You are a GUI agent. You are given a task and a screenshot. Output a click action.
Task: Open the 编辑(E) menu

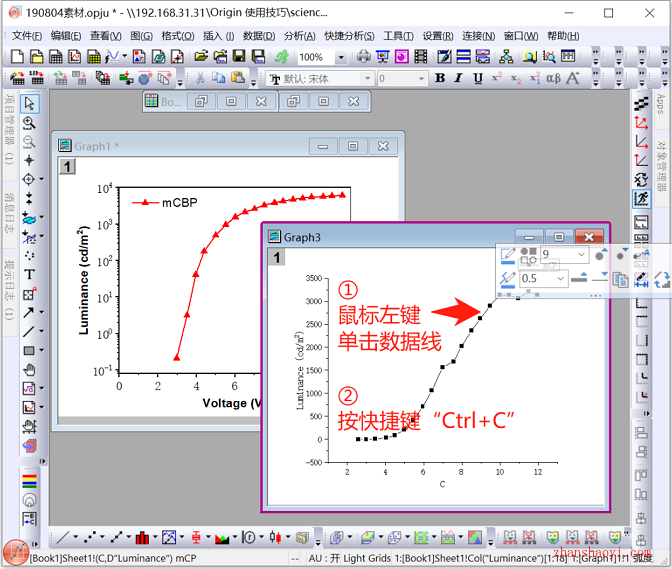click(x=66, y=36)
